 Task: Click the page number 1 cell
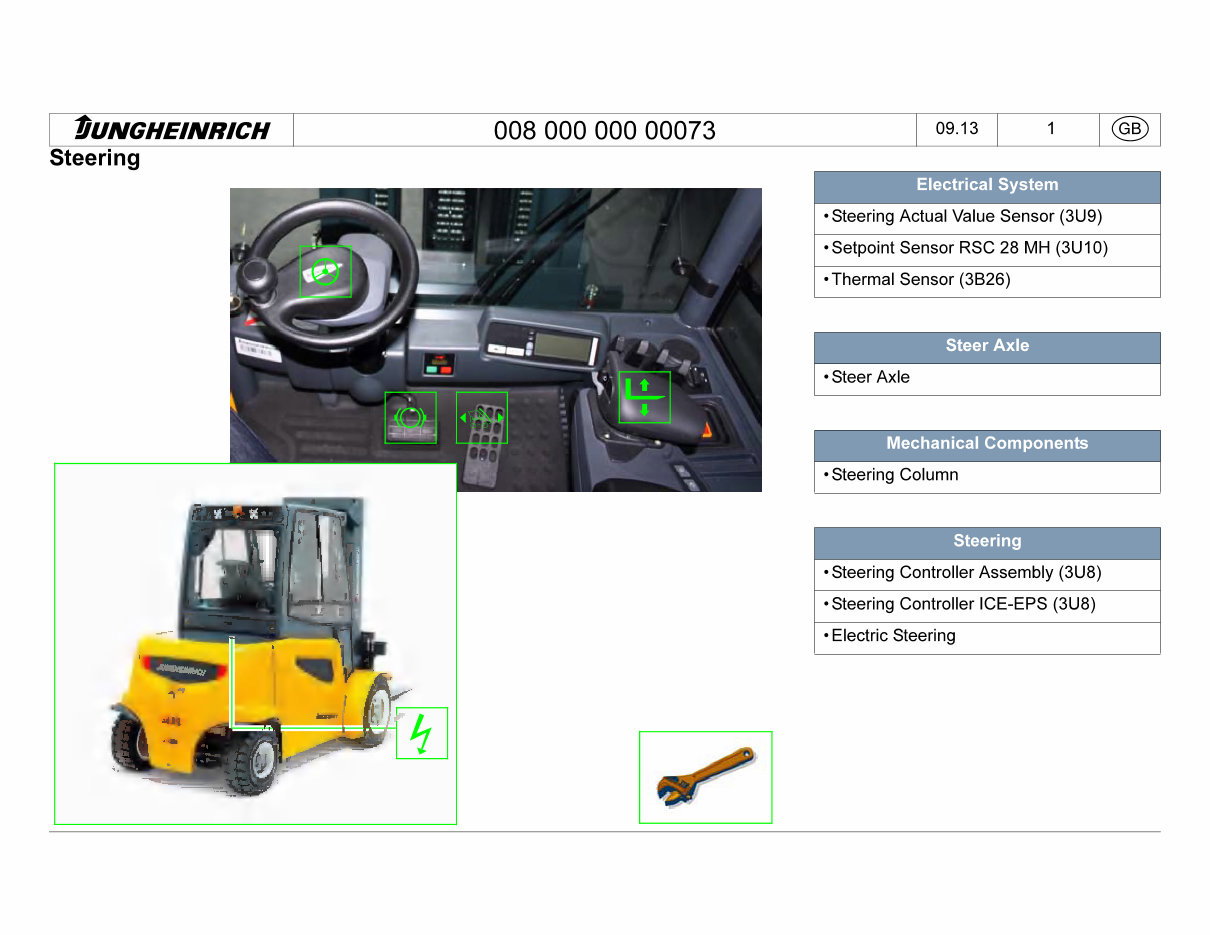pyautogui.click(x=1051, y=129)
